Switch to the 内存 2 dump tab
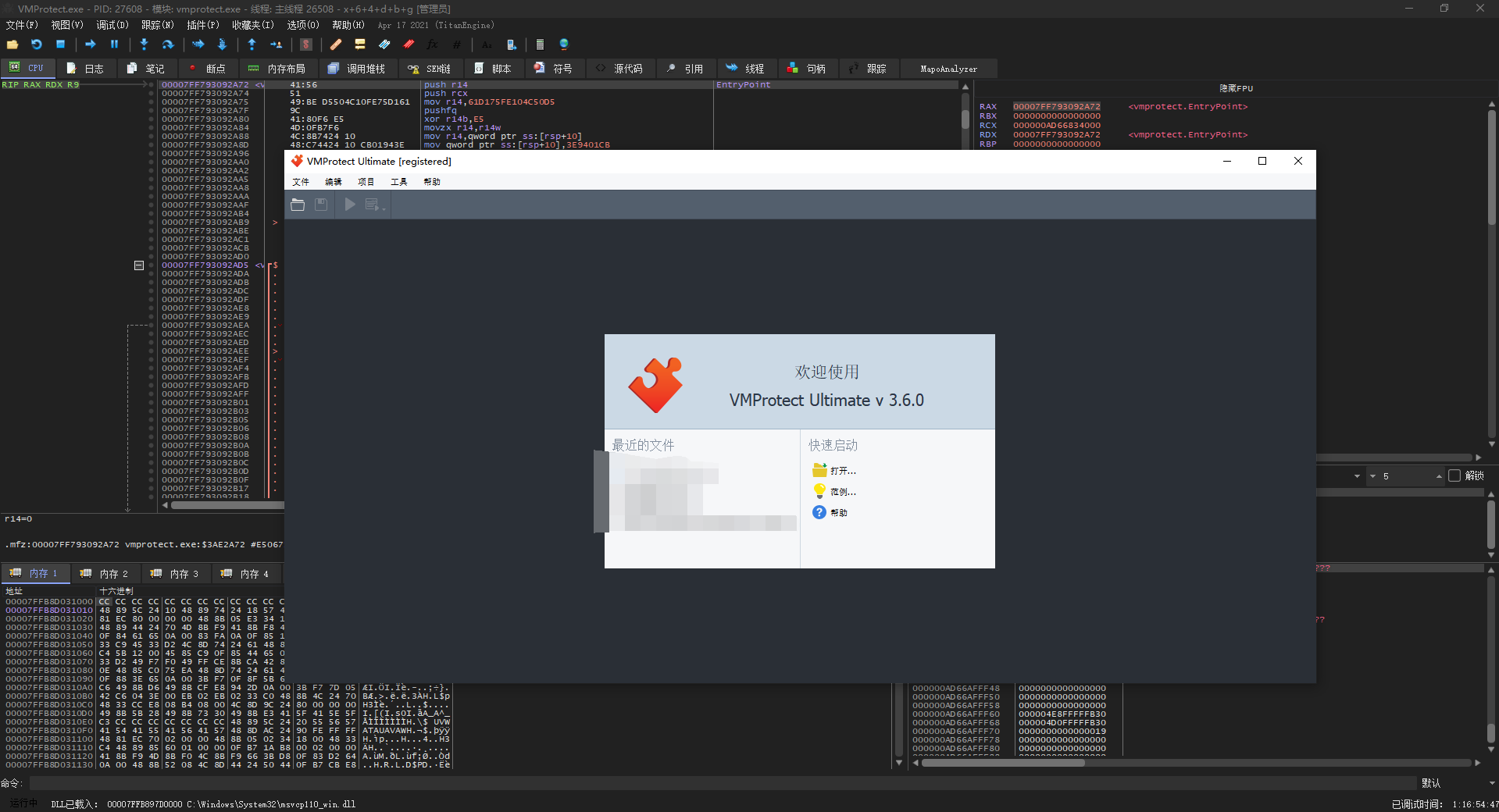The width and height of the screenshot is (1499, 812). 105,574
